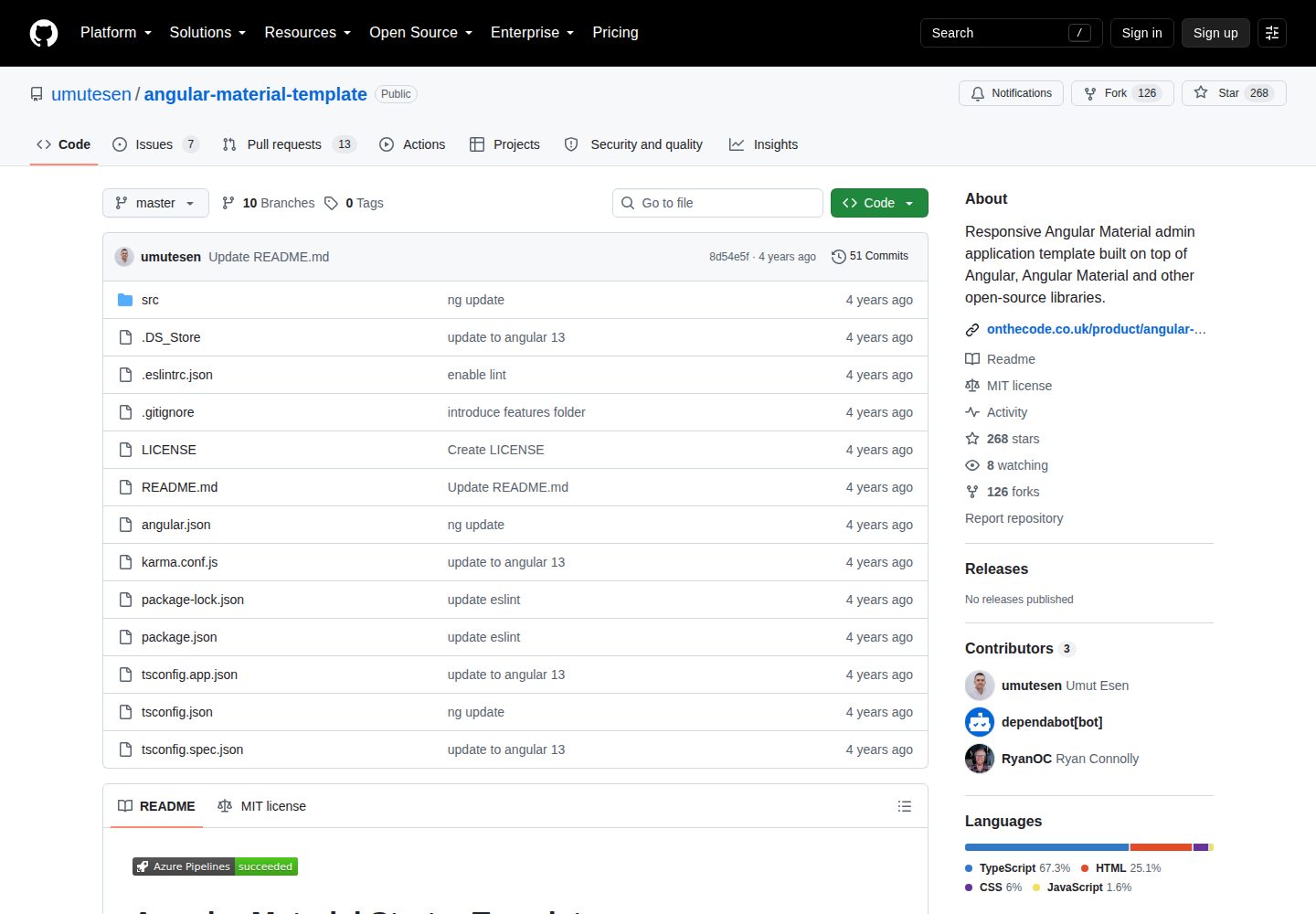Open the 8d54e5f commit hash
The width and height of the screenshot is (1316, 914).
click(x=728, y=257)
